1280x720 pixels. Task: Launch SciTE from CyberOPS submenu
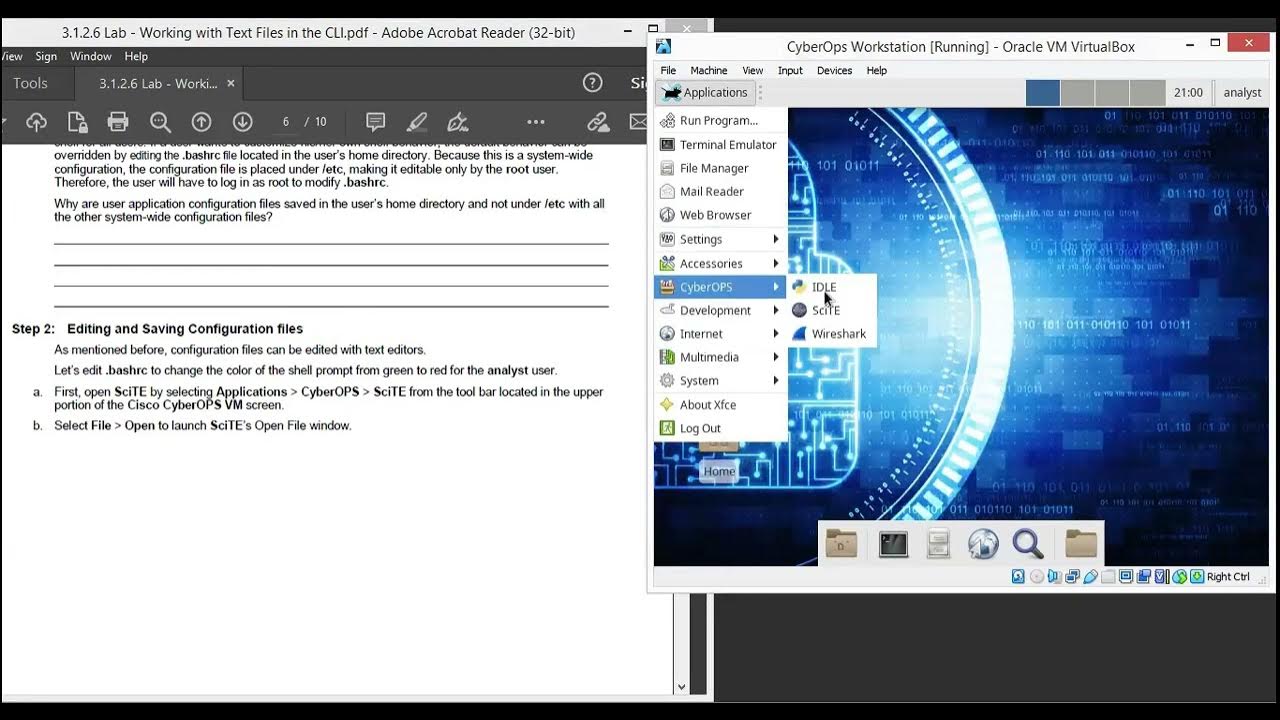click(832, 310)
